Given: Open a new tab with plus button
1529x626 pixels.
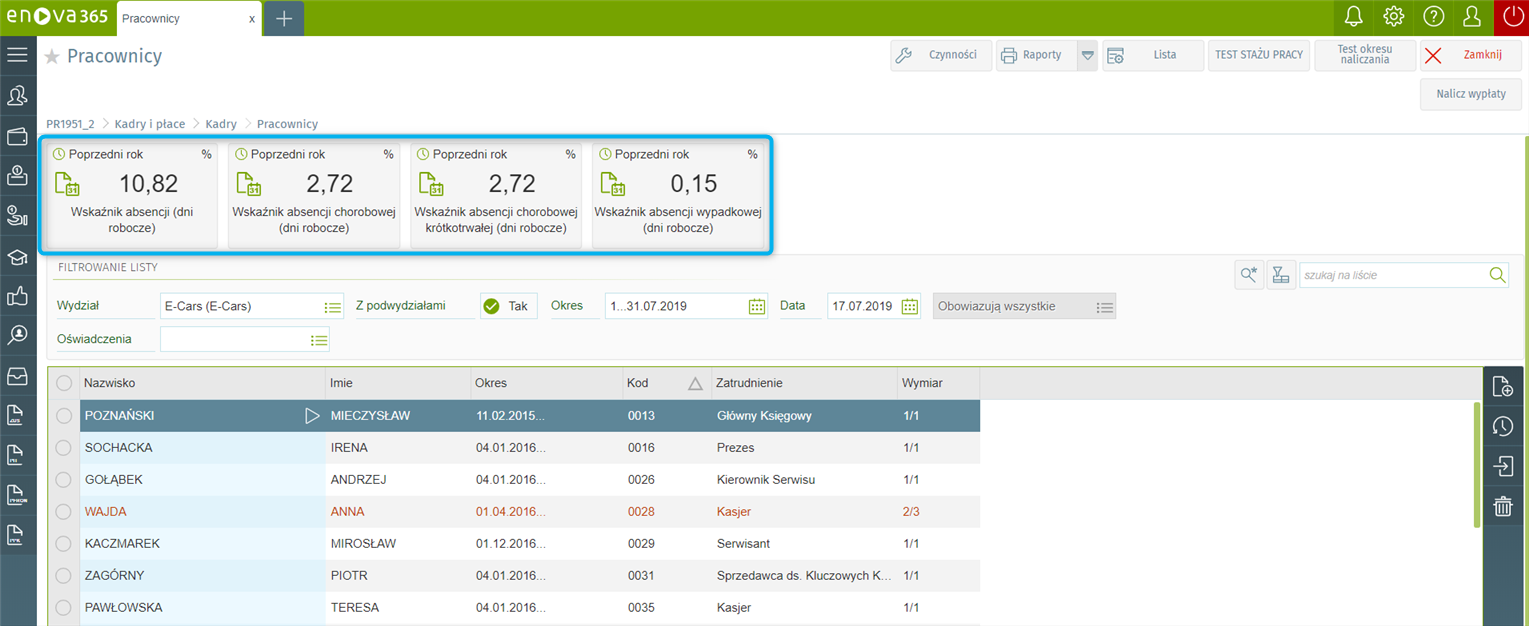Looking at the screenshot, I should [x=284, y=18].
